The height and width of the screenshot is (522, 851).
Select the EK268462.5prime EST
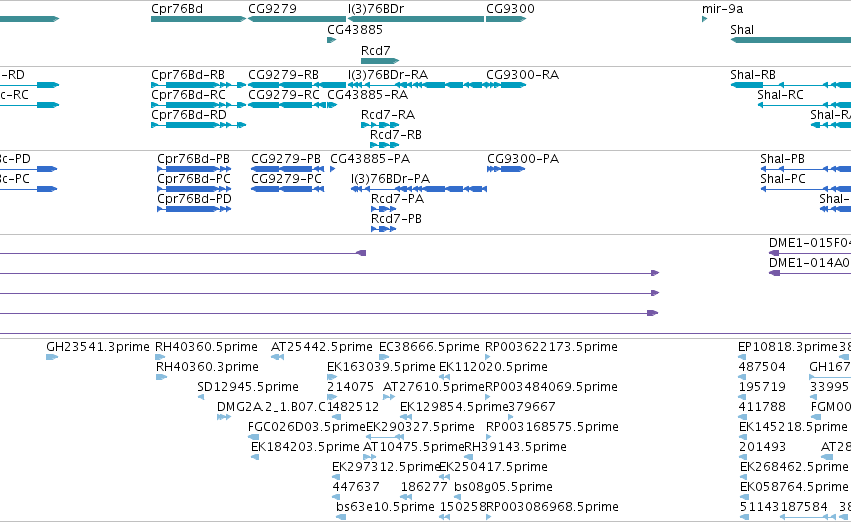pyautogui.click(x=745, y=478)
